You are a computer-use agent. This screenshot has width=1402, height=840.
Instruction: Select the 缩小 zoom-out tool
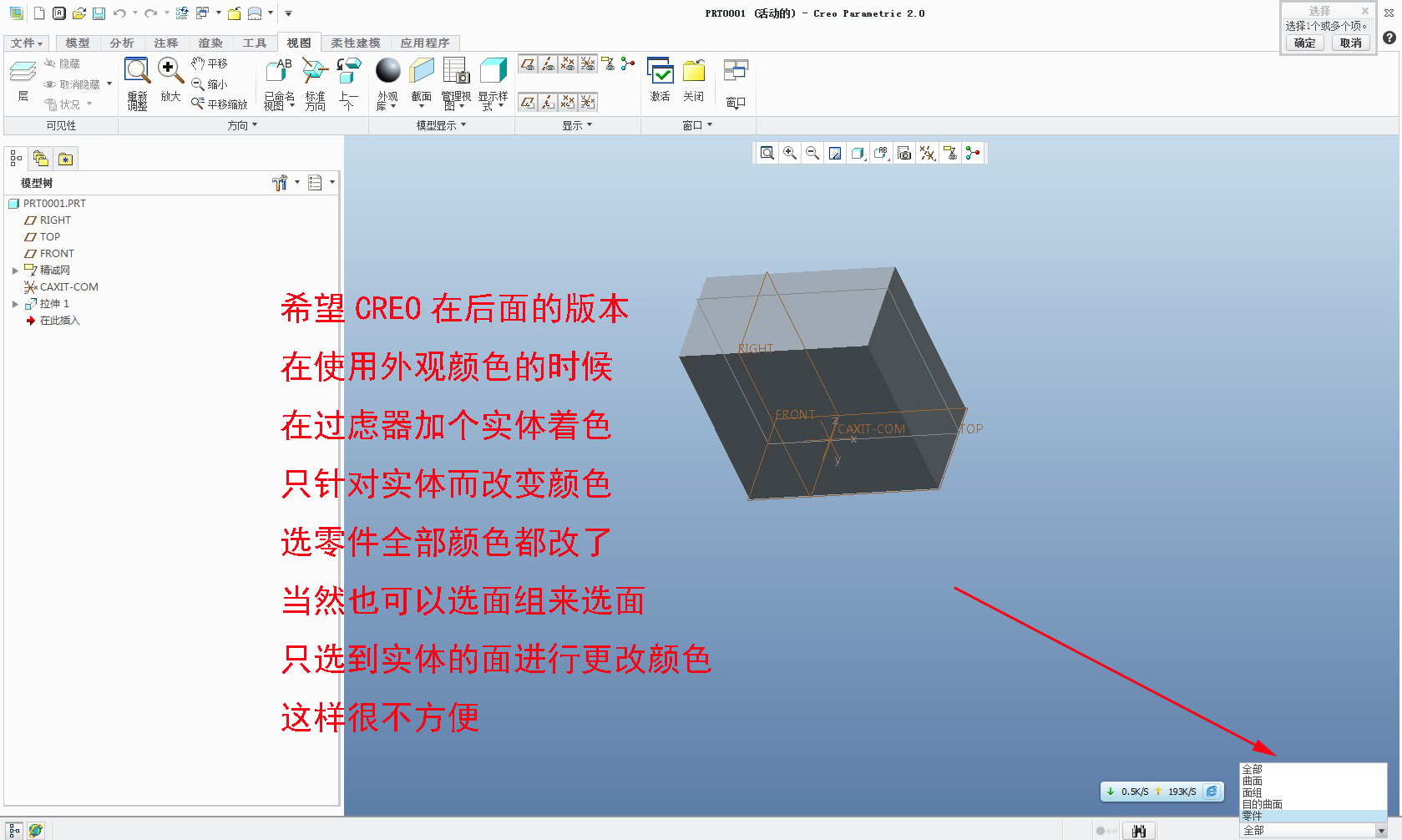point(210,84)
